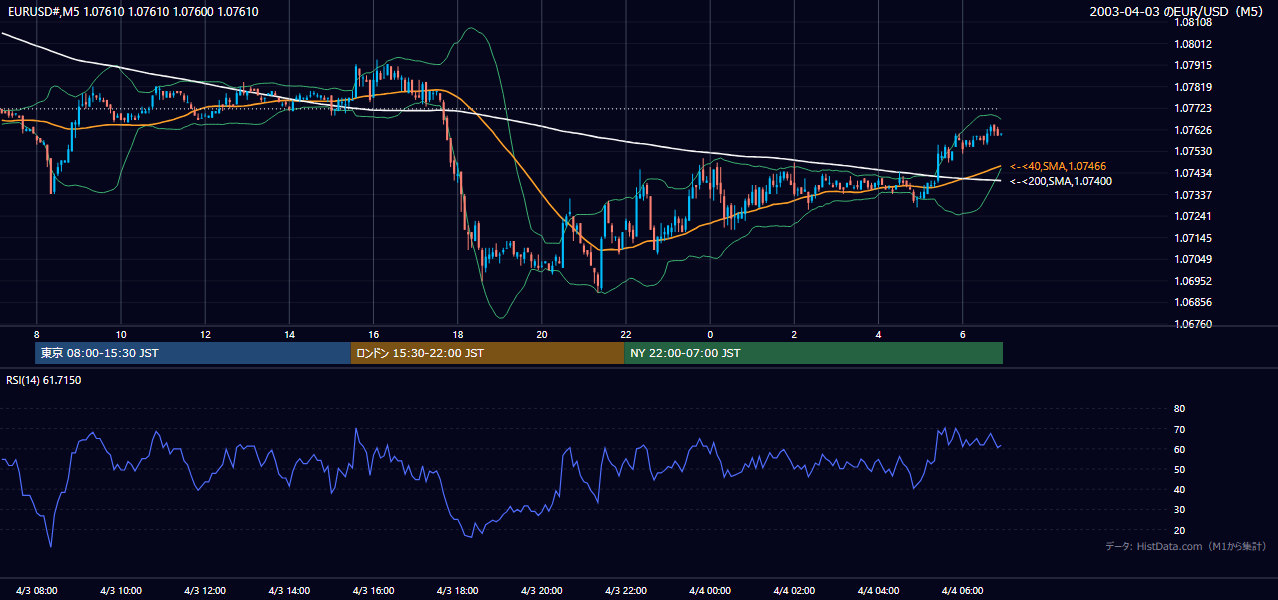This screenshot has height=600, width=1278.
Task: Click price axis value 1.06856
Action: (x=1192, y=302)
